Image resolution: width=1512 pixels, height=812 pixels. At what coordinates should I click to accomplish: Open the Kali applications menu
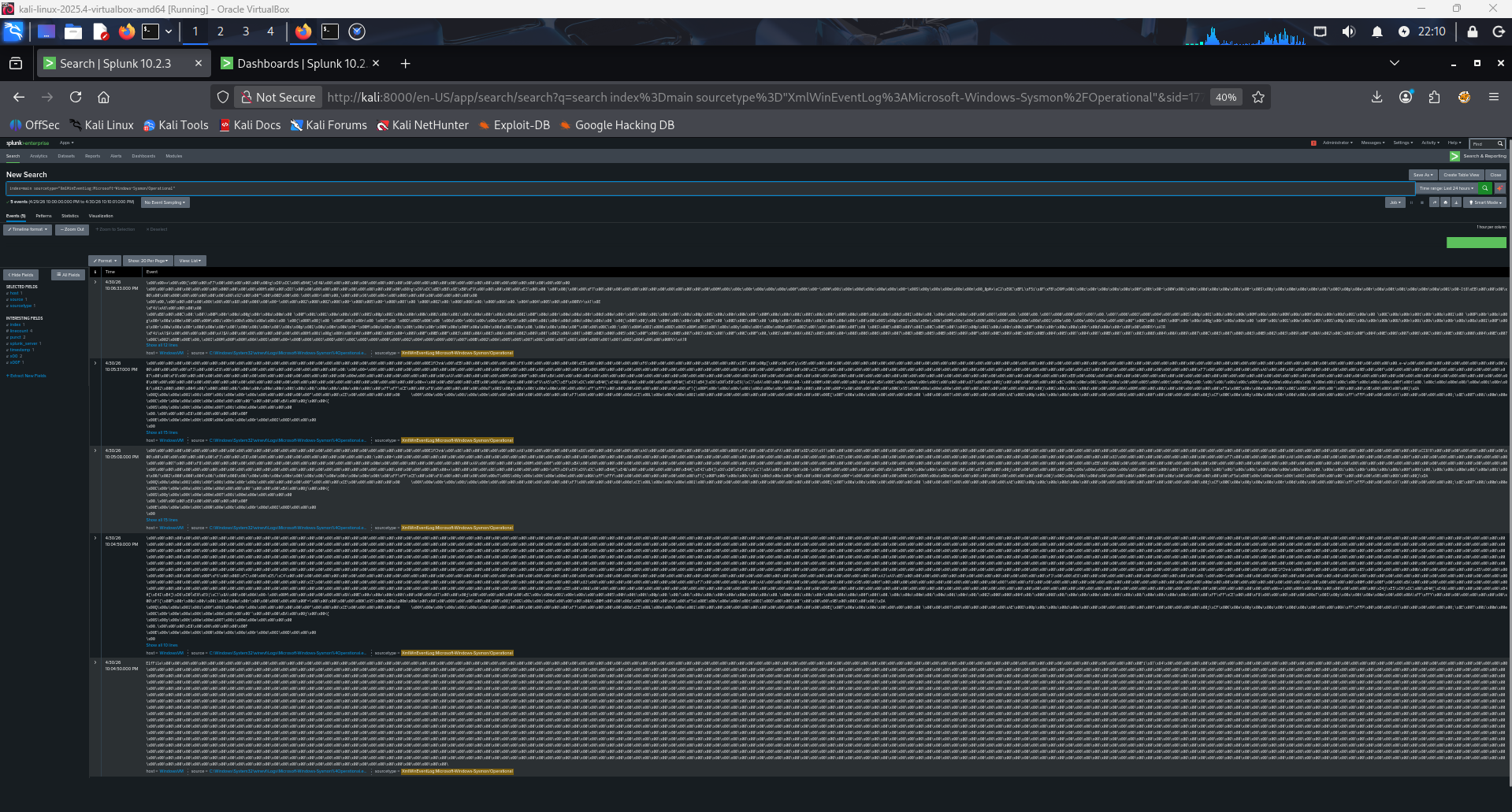pos(13,32)
